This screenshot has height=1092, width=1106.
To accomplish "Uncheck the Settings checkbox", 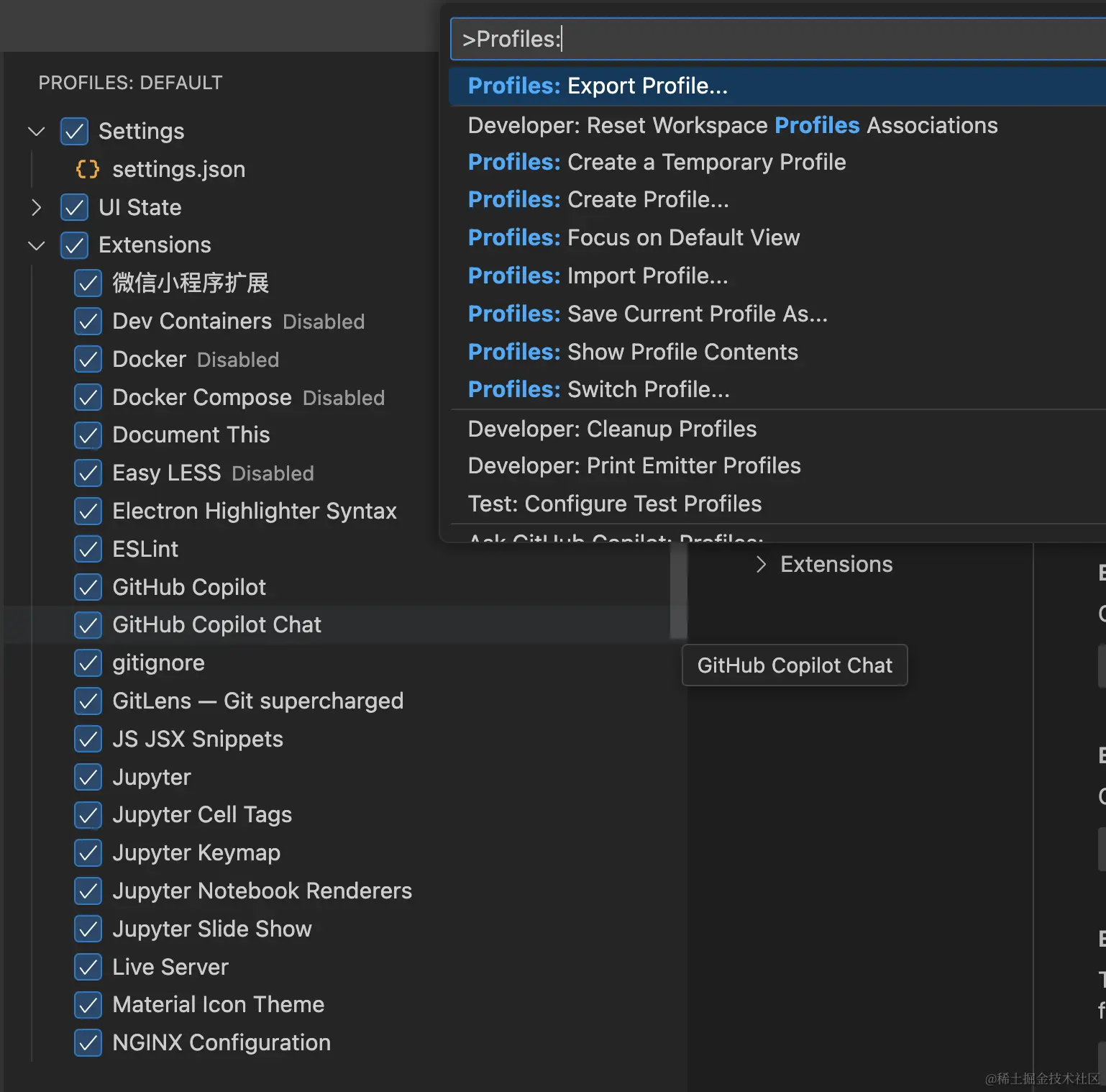I will pos(75,132).
